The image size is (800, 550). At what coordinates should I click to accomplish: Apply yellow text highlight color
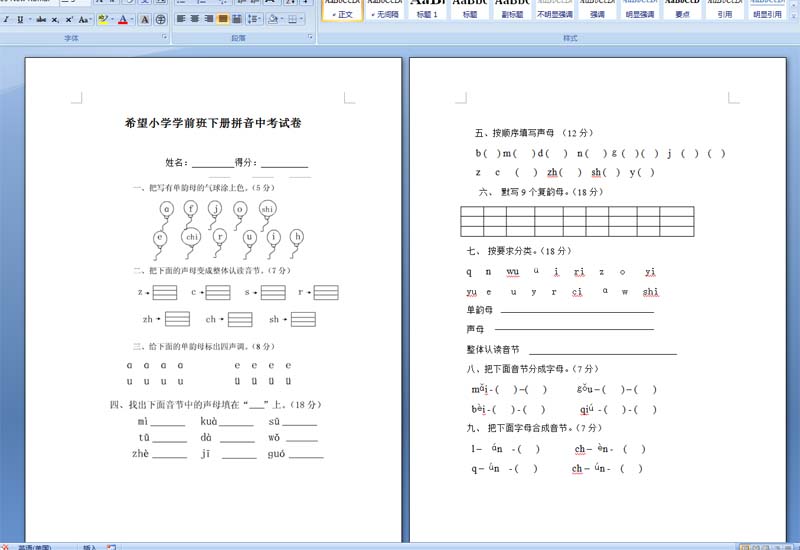coord(104,19)
